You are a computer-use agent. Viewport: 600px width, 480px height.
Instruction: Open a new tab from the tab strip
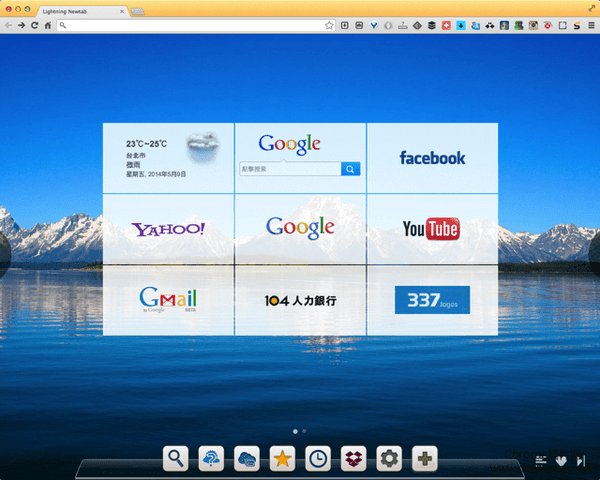click(x=137, y=10)
